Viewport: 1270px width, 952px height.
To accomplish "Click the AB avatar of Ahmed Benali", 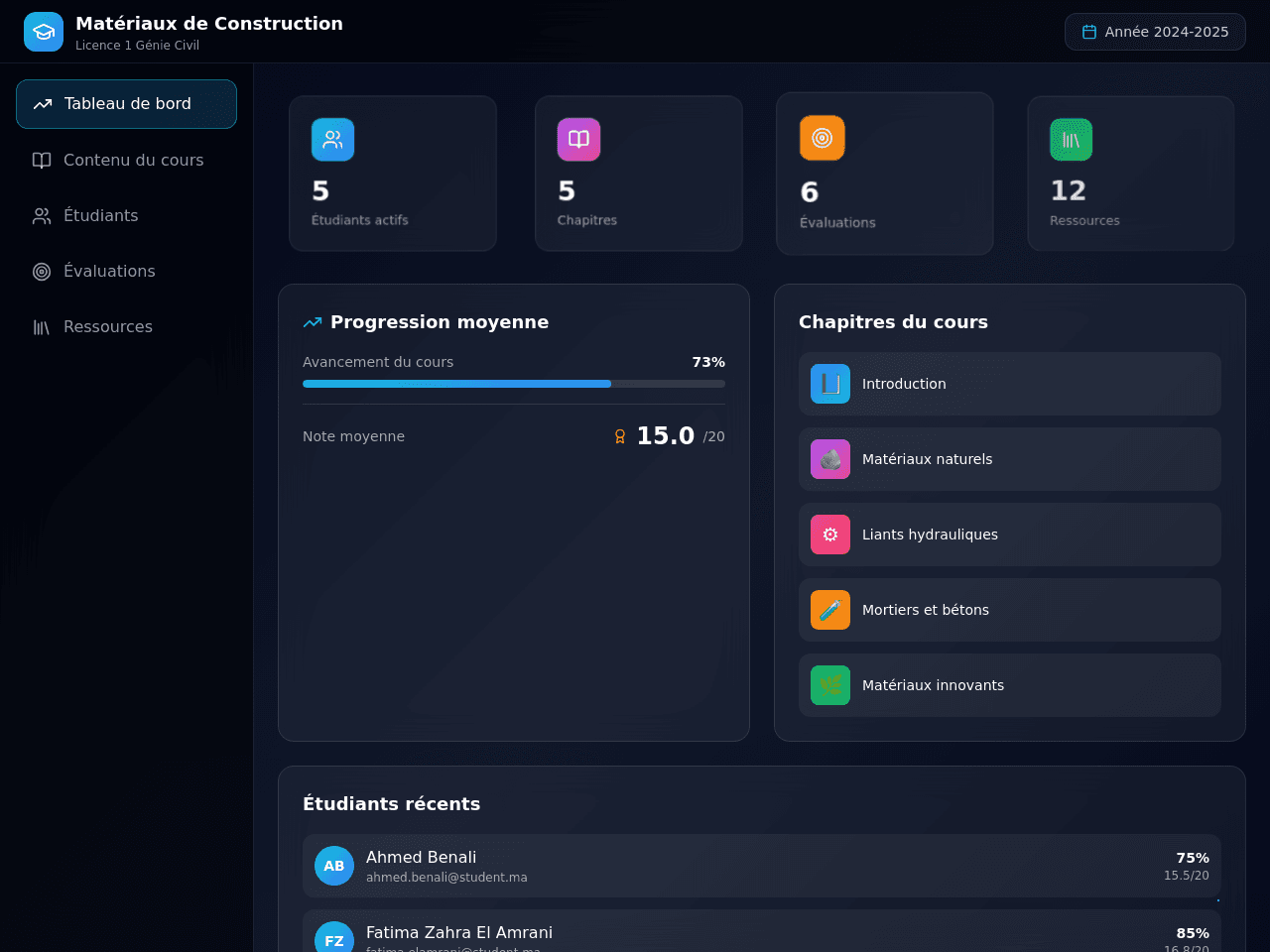I will tap(334, 866).
